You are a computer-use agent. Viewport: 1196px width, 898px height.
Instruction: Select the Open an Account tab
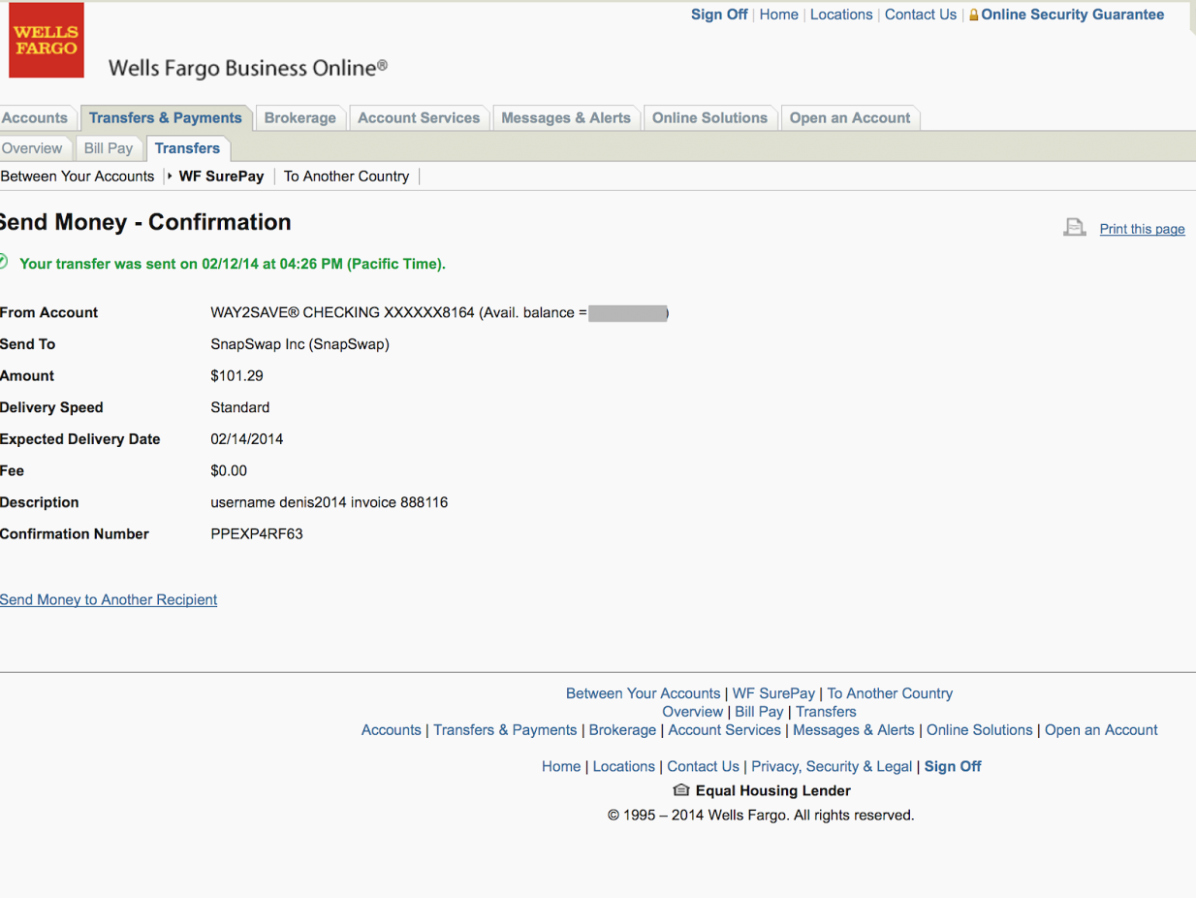850,117
